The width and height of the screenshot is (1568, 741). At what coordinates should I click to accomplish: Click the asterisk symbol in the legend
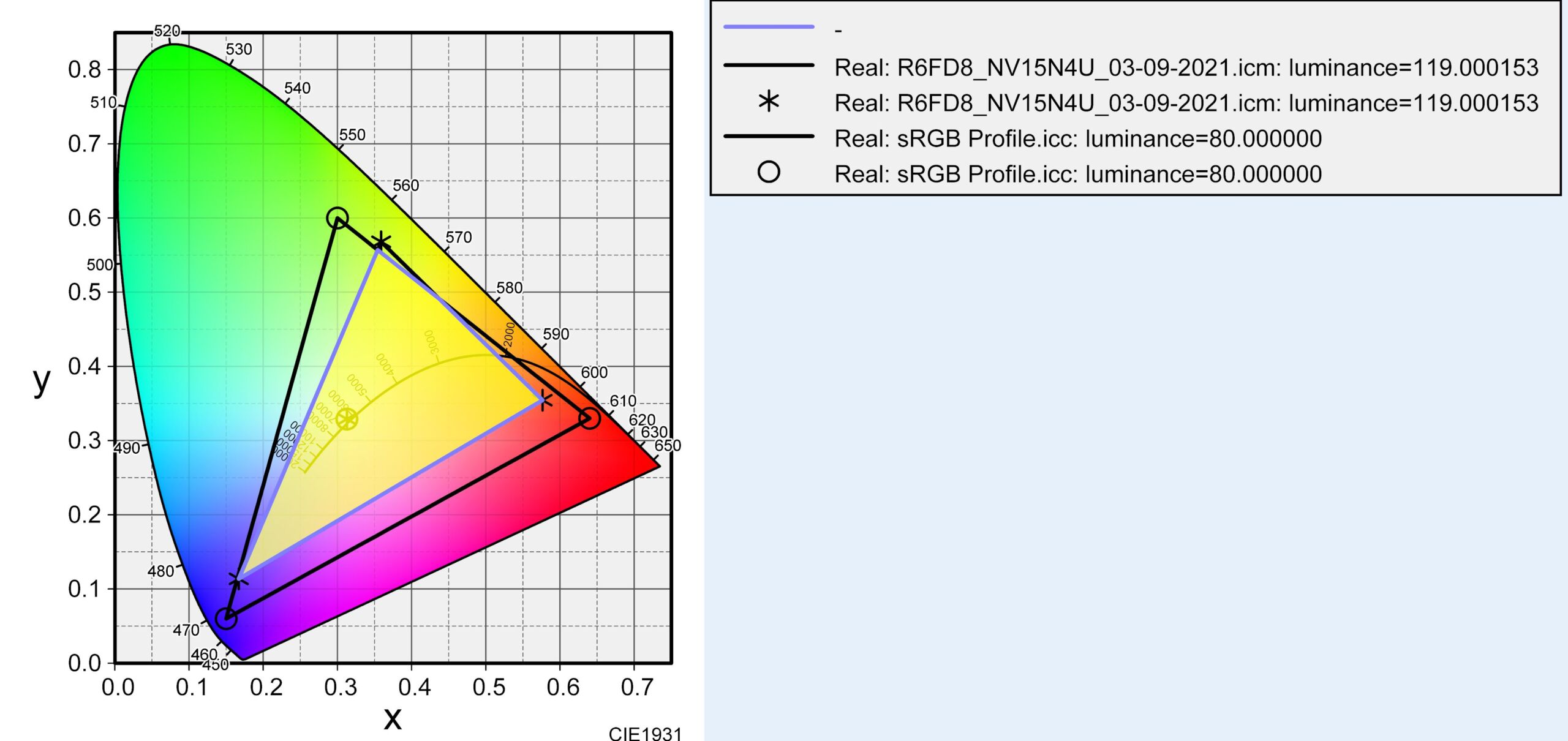769,101
